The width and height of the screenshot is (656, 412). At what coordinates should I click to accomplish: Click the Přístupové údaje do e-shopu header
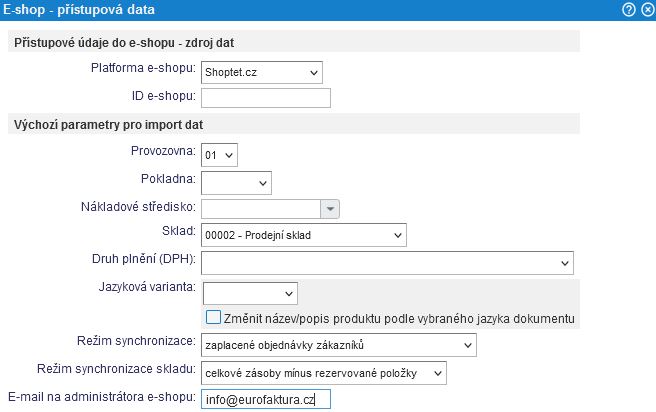click(x=294, y=42)
